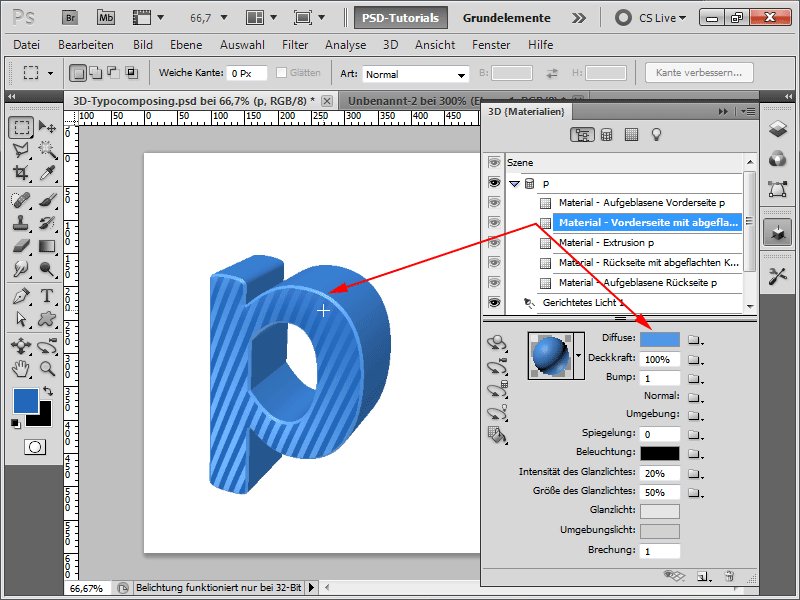
Task: Select the Move tool
Action: tap(47, 127)
